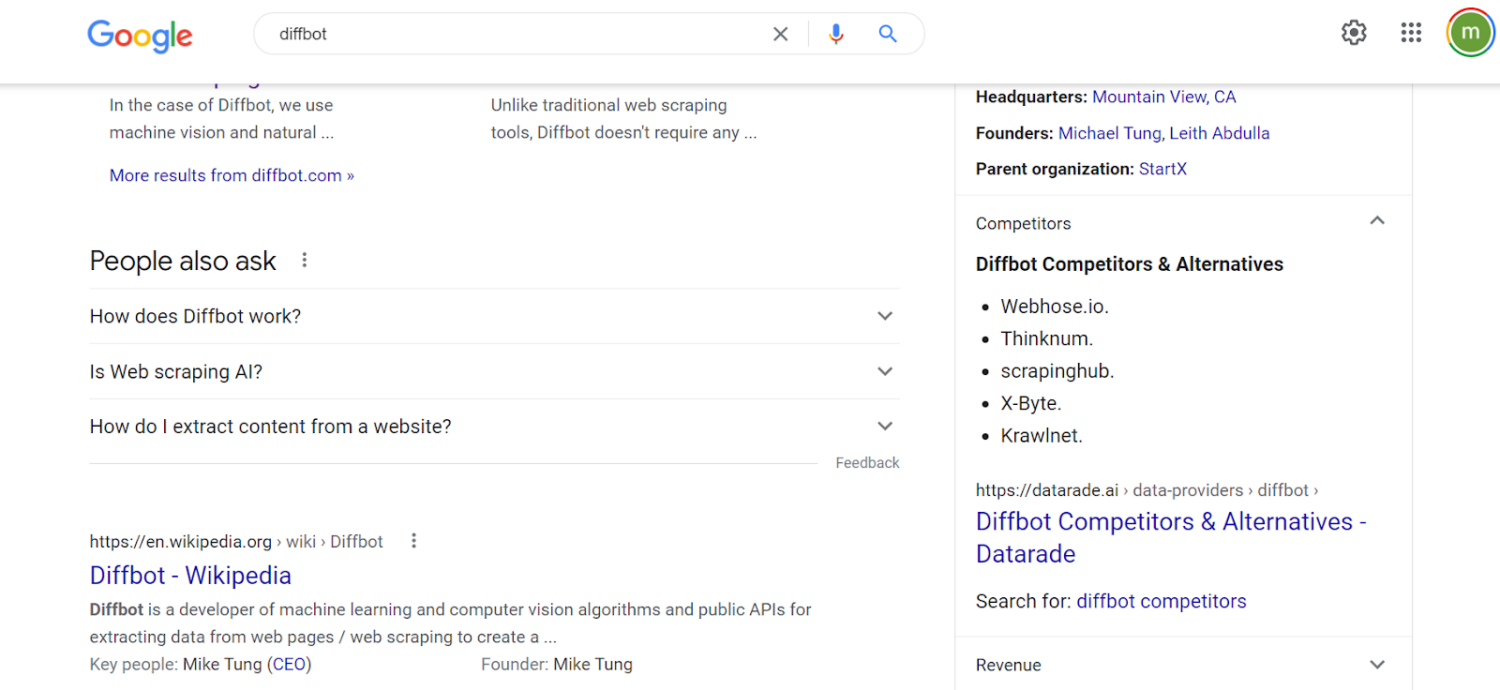Open the Diffbot - Wikipedia result

point(191,576)
